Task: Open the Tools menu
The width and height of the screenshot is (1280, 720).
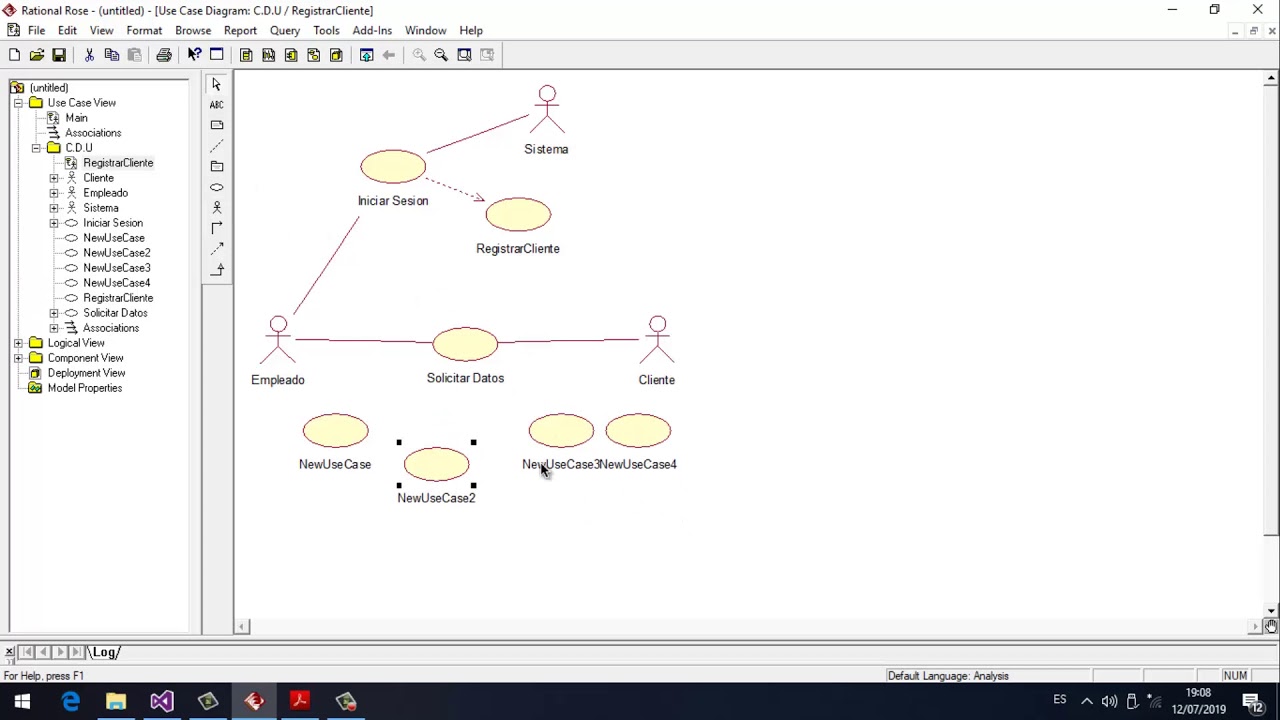Action: 326,30
